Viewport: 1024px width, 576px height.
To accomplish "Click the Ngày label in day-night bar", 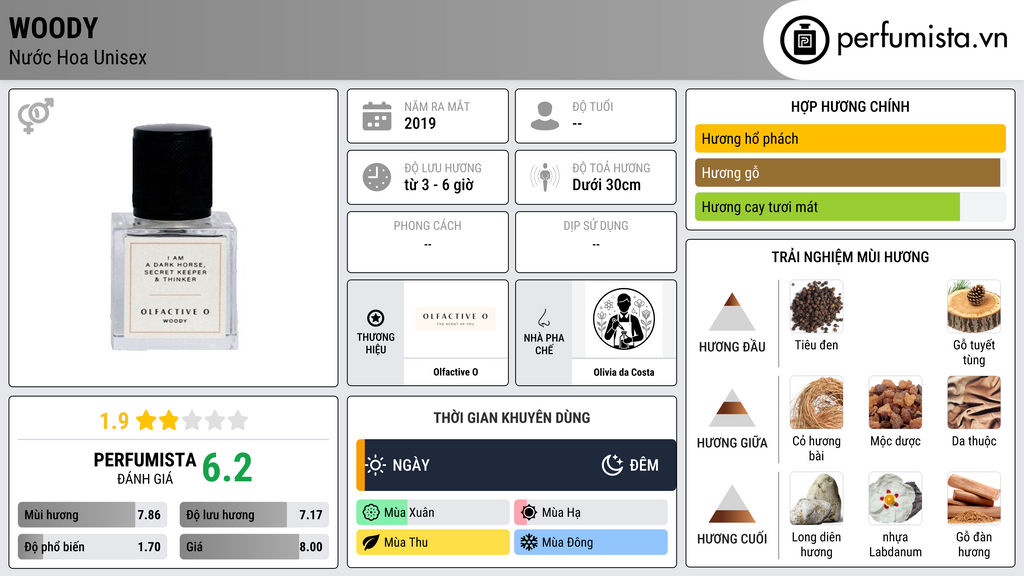I will (x=411, y=465).
